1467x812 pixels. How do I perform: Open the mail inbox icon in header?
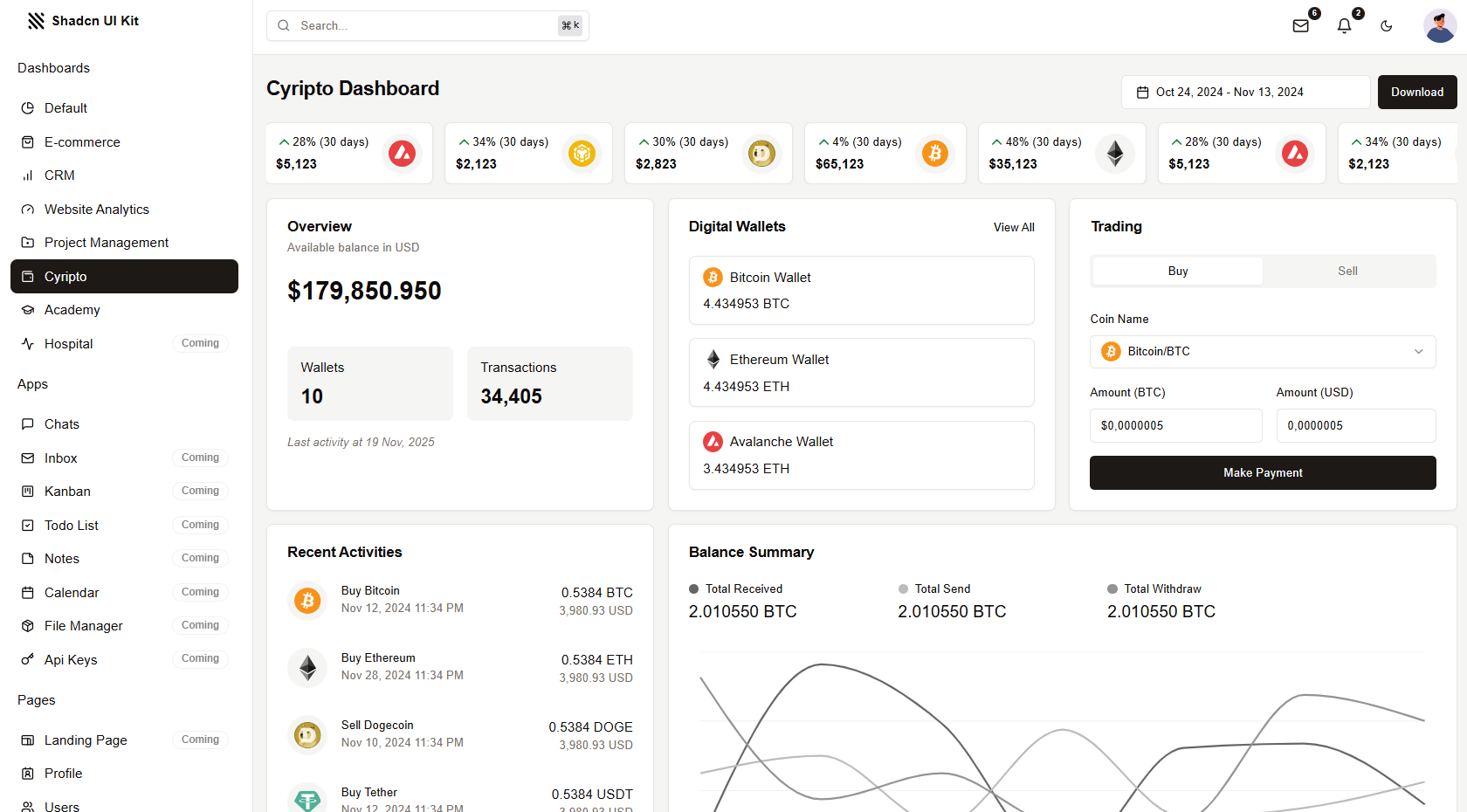pos(1300,26)
